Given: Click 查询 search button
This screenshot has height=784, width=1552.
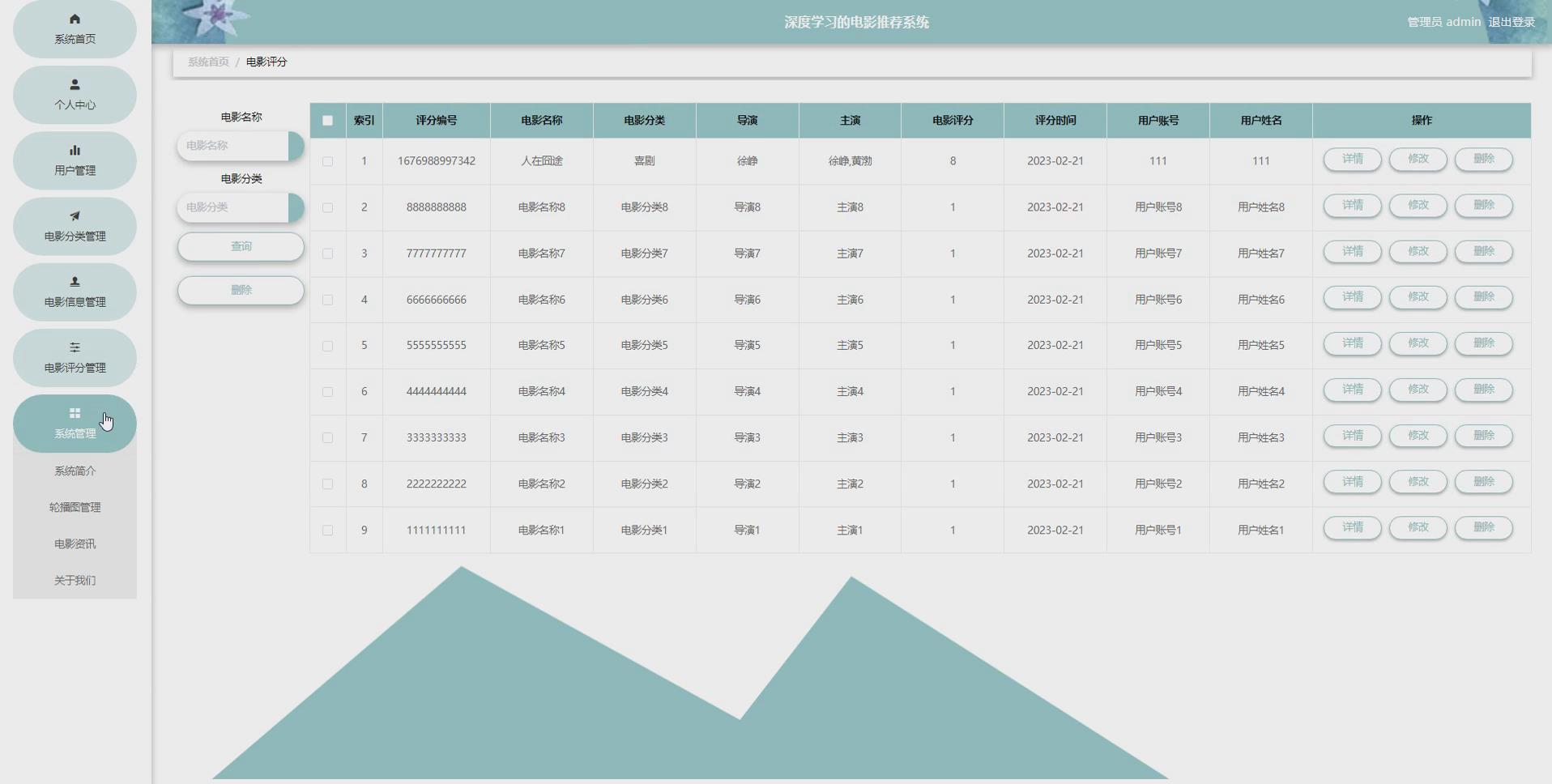Looking at the screenshot, I should 241,246.
